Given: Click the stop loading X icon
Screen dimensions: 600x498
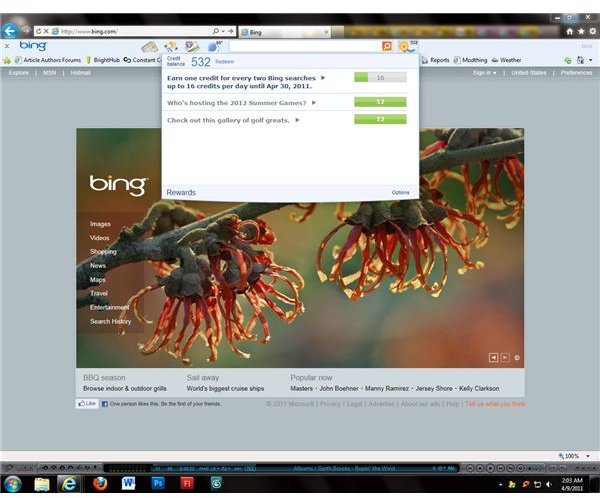Looking at the screenshot, I should pyautogui.click(x=46, y=31).
